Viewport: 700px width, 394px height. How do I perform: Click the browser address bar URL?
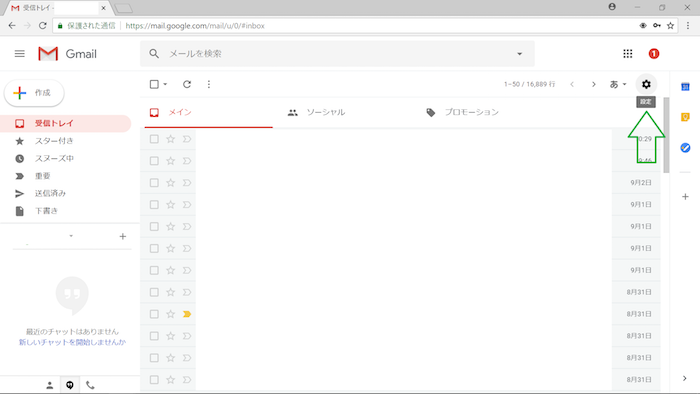point(195,26)
